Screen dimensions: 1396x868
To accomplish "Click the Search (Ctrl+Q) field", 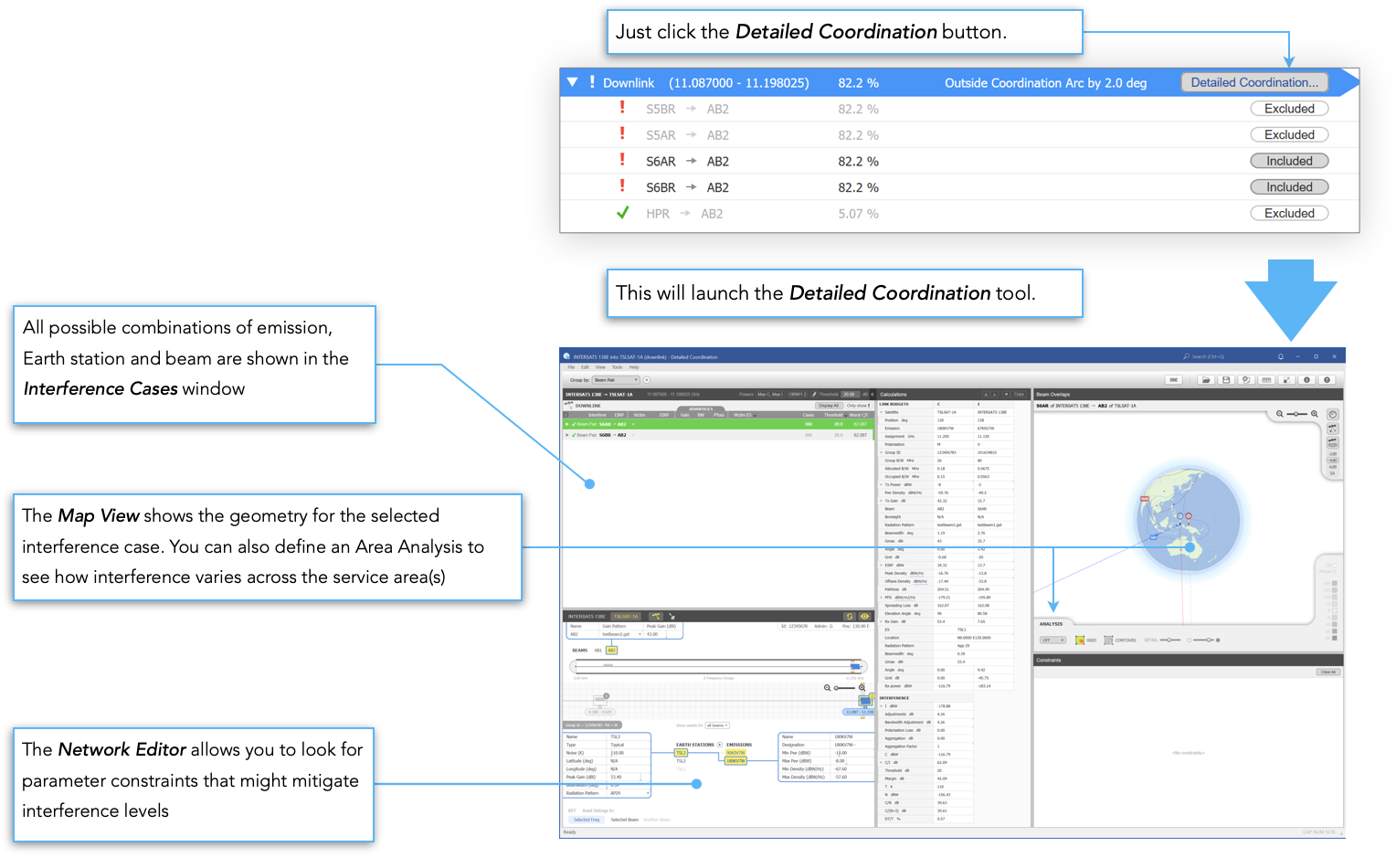I will tap(1203, 356).
